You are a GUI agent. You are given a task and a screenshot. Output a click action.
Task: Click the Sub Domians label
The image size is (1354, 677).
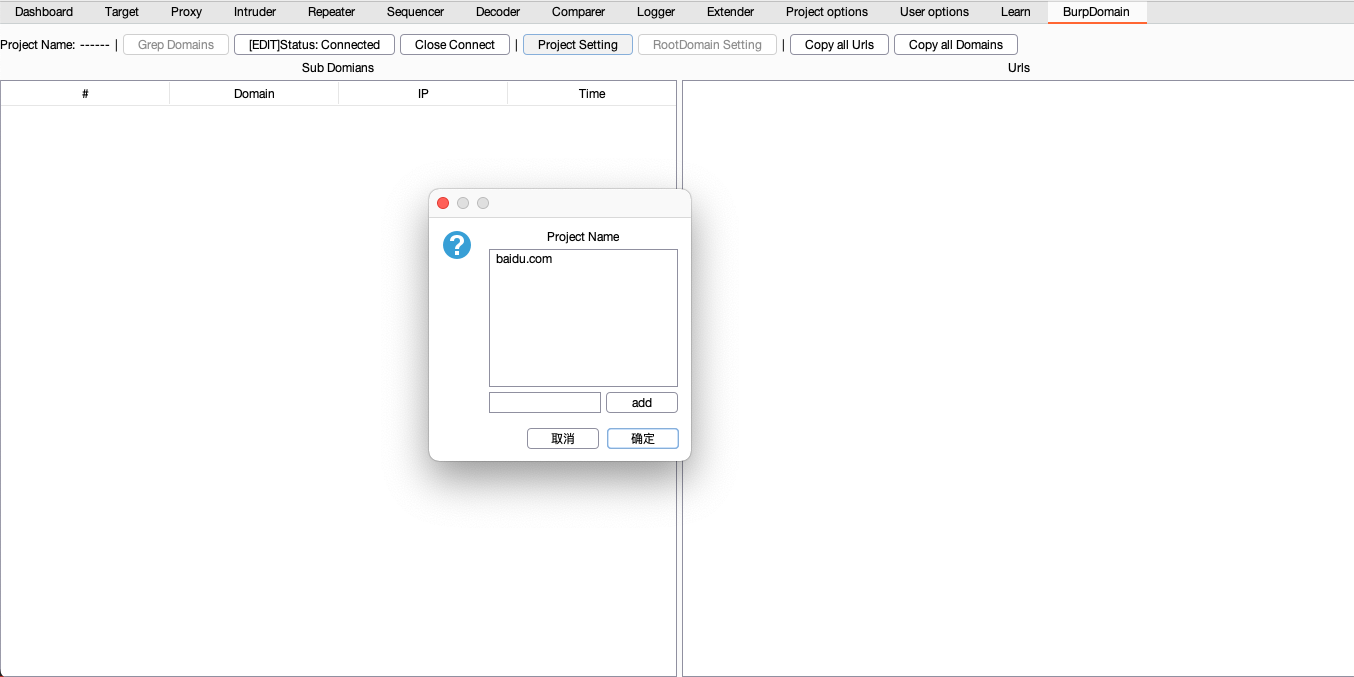tap(338, 68)
